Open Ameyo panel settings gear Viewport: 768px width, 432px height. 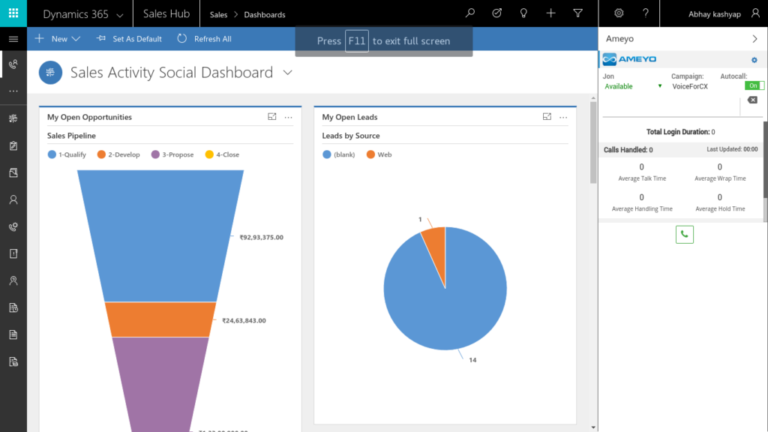coord(753,61)
